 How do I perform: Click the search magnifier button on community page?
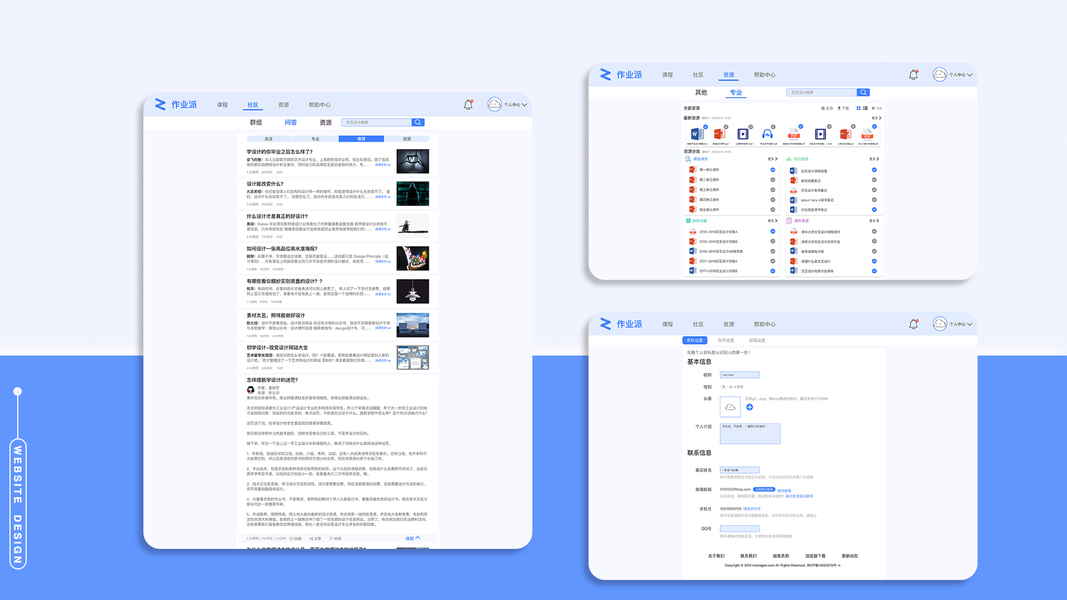(x=418, y=122)
